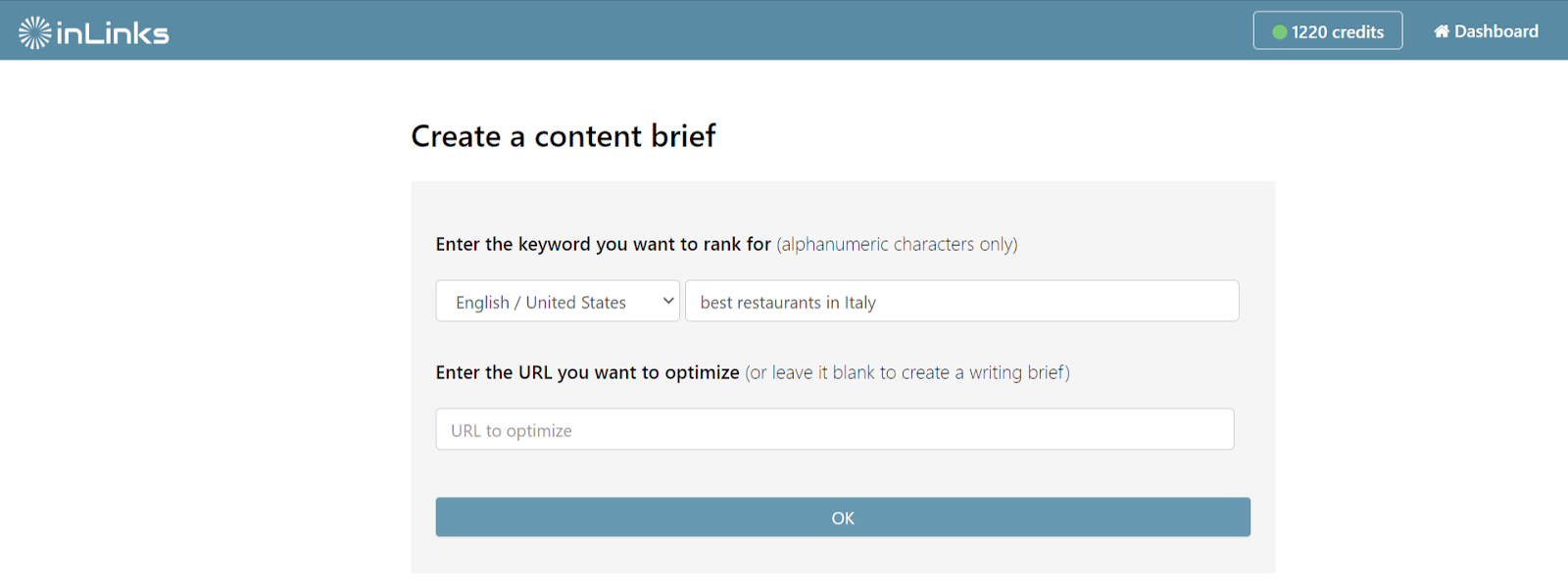This screenshot has height=581, width=1568.
Task: Click the Enter the keyword label text
Action: (603, 244)
